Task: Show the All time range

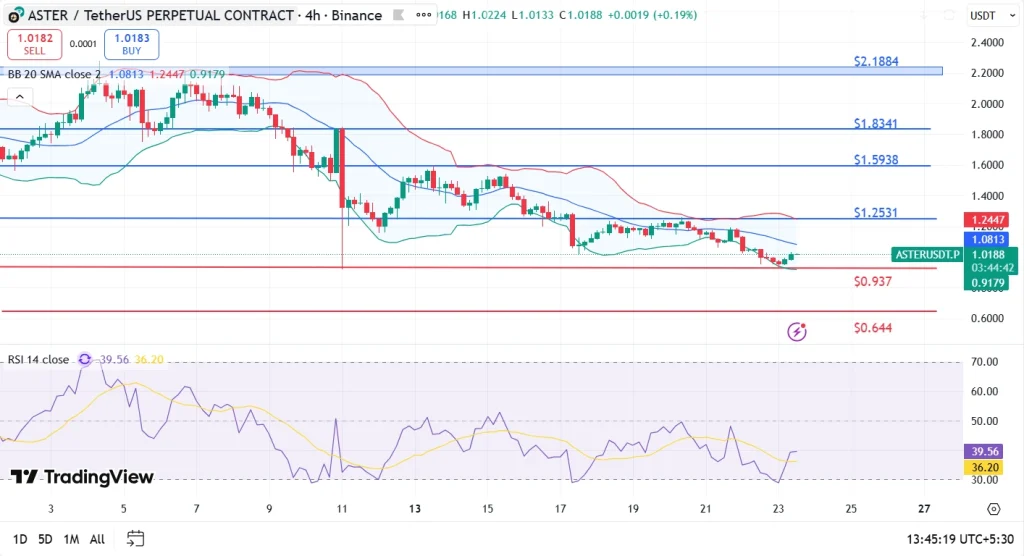Action: tap(97, 539)
